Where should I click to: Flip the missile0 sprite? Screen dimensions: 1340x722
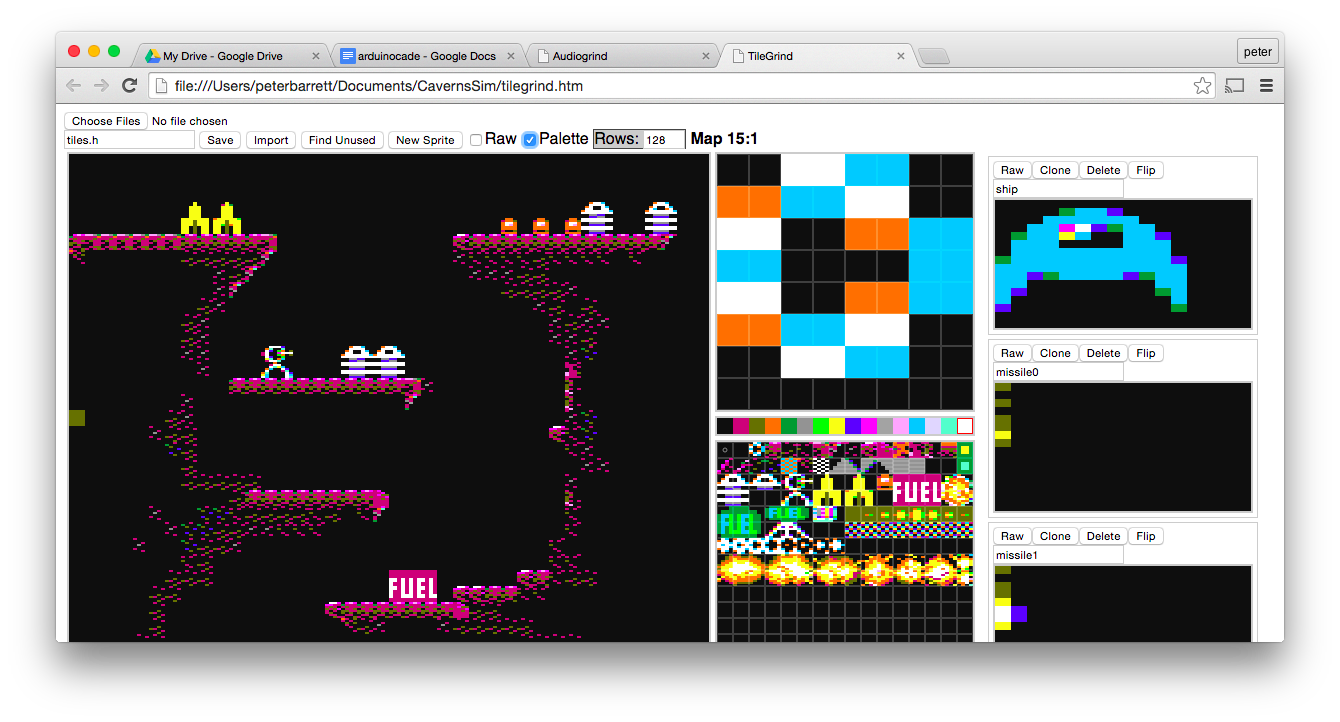(x=1146, y=353)
